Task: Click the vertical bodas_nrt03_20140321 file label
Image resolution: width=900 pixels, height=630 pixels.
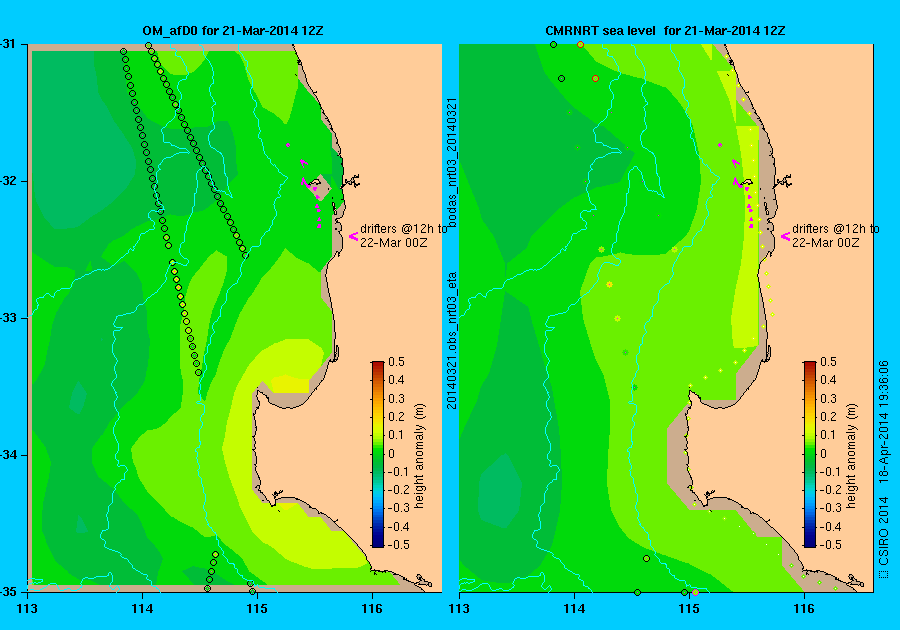Action: (452, 163)
